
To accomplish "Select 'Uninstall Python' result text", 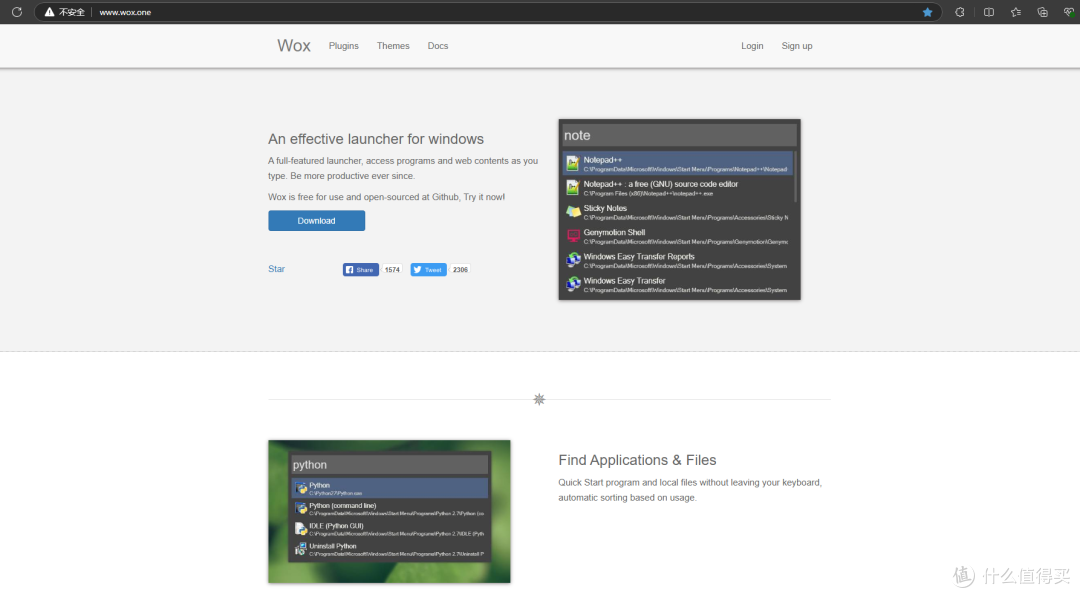I will (x=333, y=546).
